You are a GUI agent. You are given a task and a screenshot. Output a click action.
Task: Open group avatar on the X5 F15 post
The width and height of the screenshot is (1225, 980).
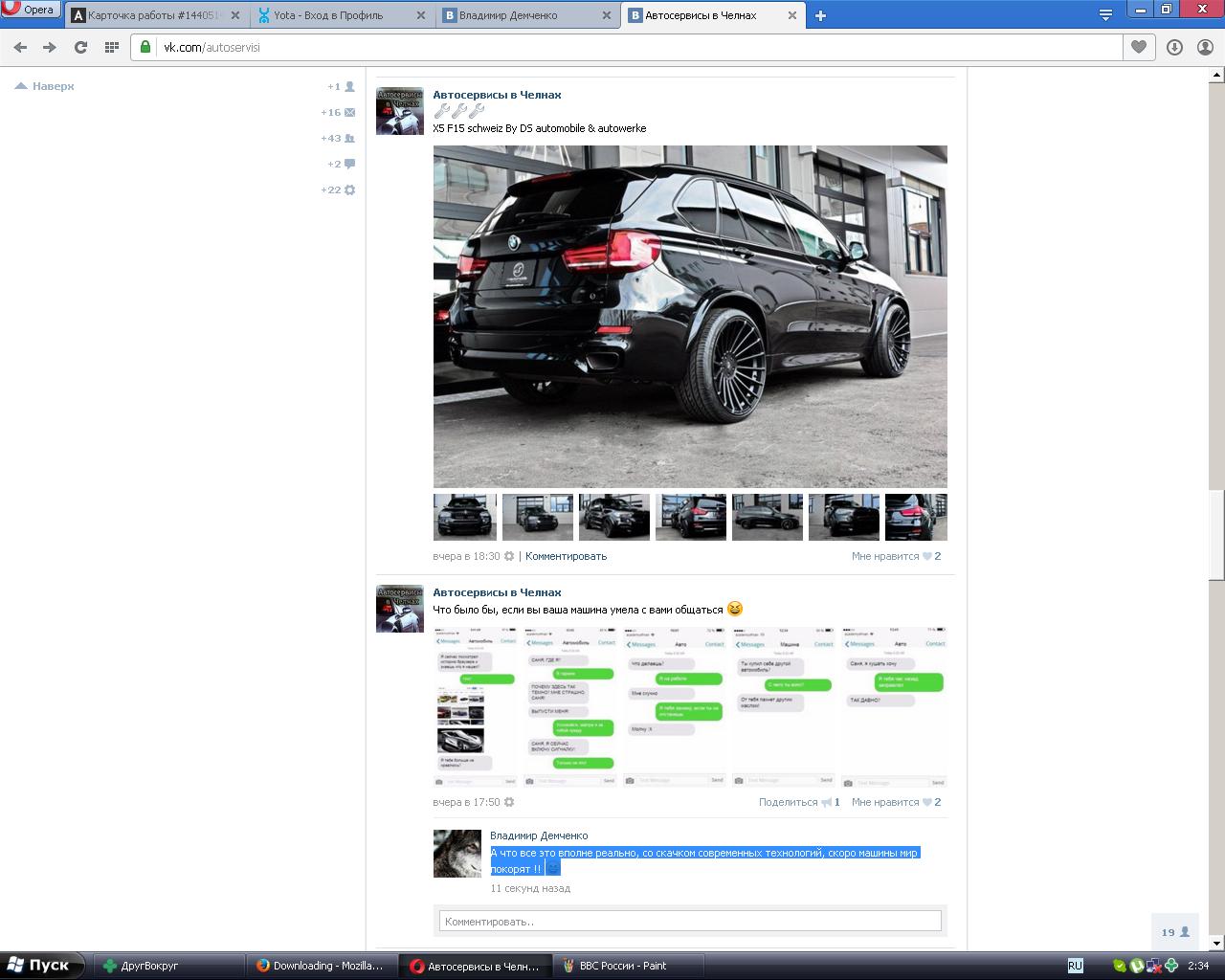[400, 111]
